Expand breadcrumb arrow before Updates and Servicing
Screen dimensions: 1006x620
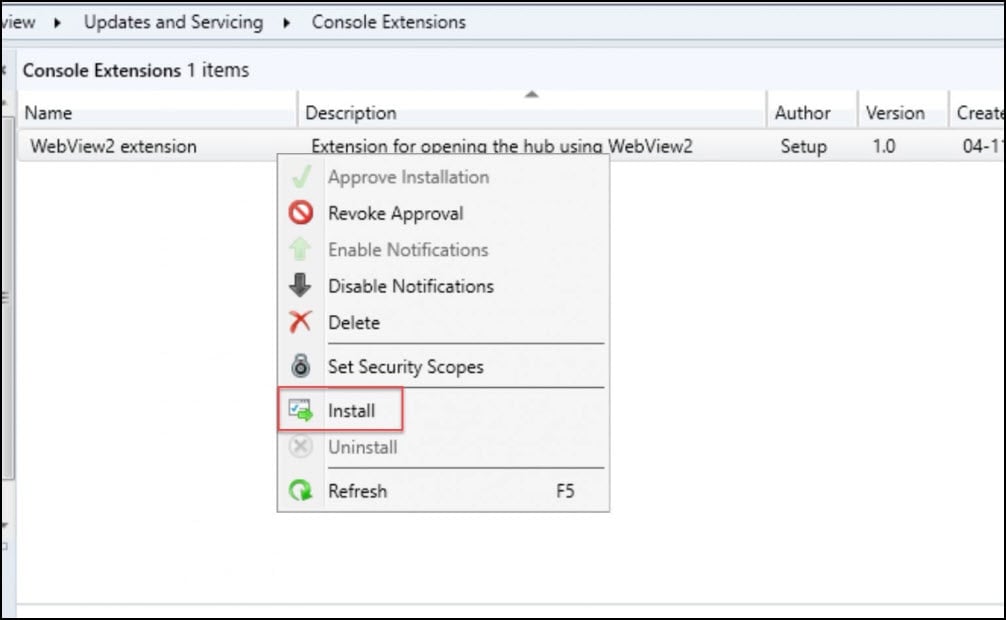pos(57,23)
